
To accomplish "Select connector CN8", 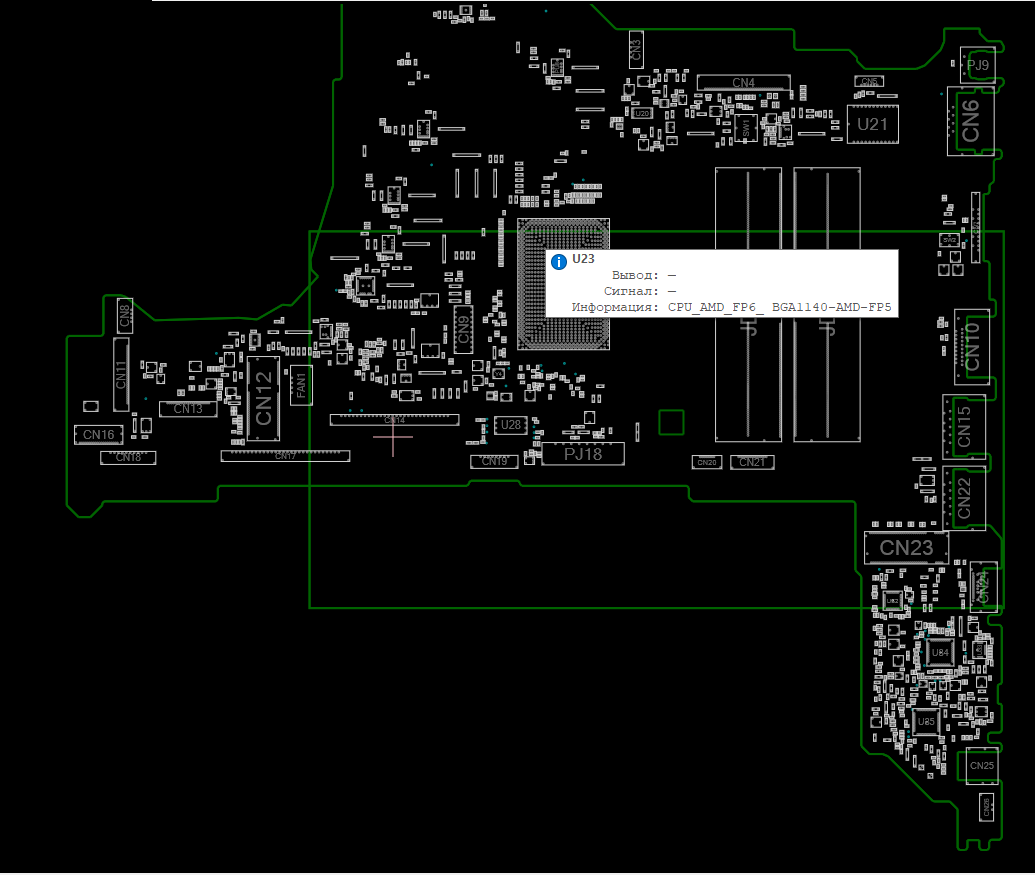I will [x=125, y=315].
